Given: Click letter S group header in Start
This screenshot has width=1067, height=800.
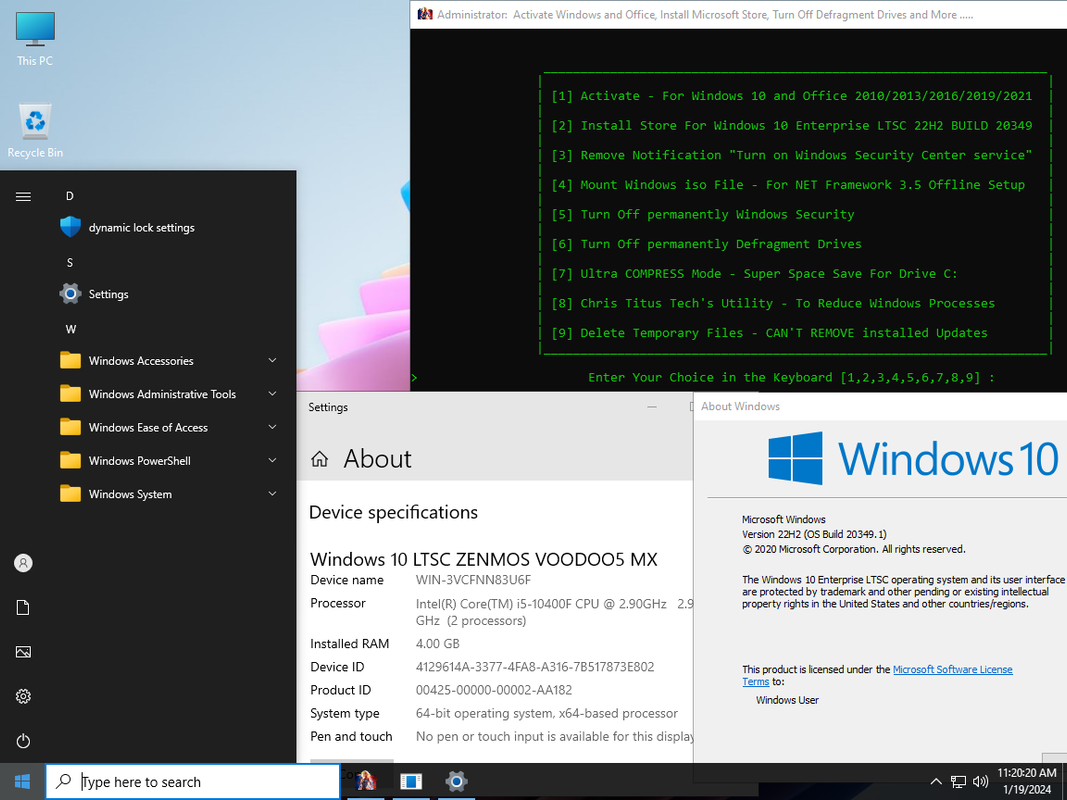Looking at the screenshot, I should (x=69, y=263).
